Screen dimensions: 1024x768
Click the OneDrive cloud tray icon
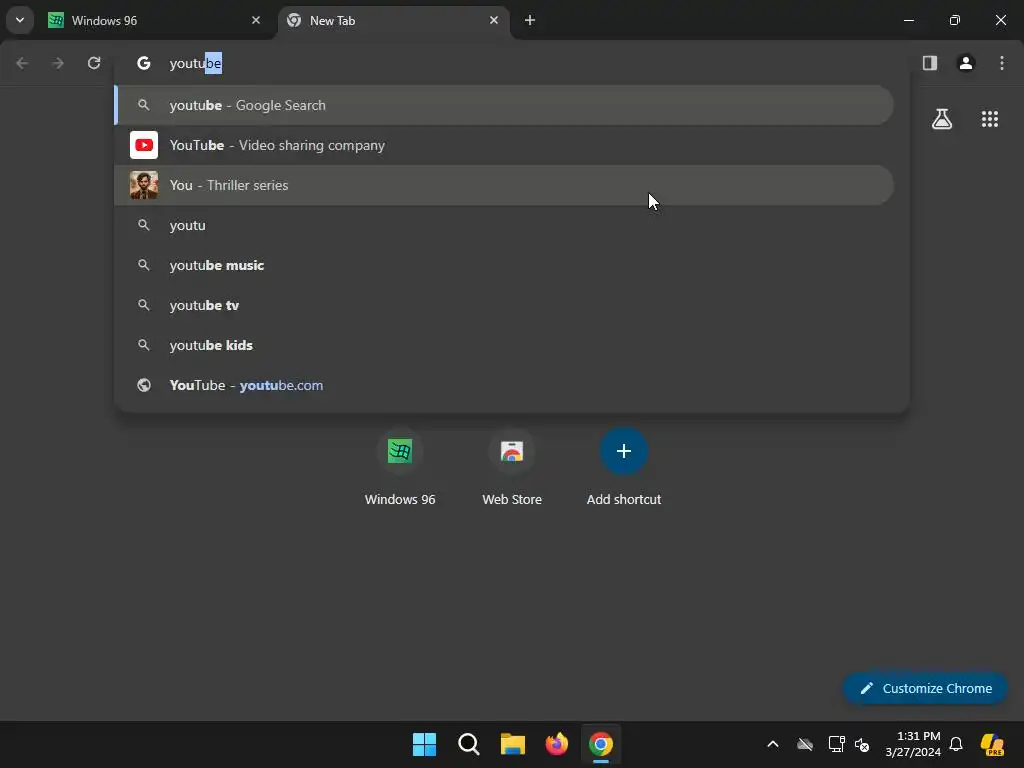(805, 744)
